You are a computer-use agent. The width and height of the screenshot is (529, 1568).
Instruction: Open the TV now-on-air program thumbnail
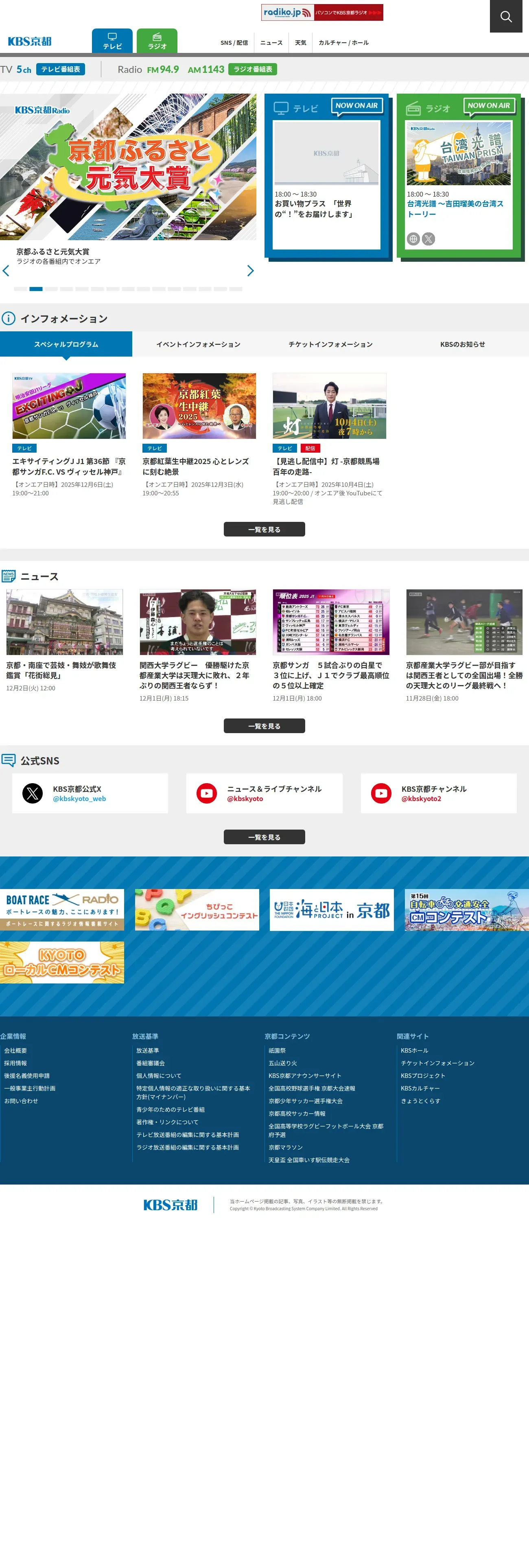tap(326, 153)
